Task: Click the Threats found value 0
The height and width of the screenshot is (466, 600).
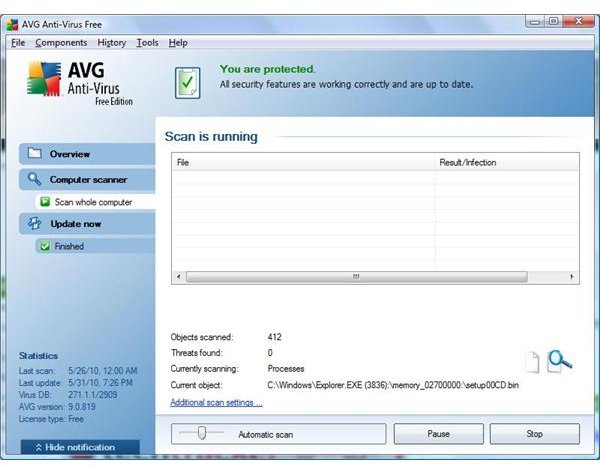Action: click(x=270, y=353)
